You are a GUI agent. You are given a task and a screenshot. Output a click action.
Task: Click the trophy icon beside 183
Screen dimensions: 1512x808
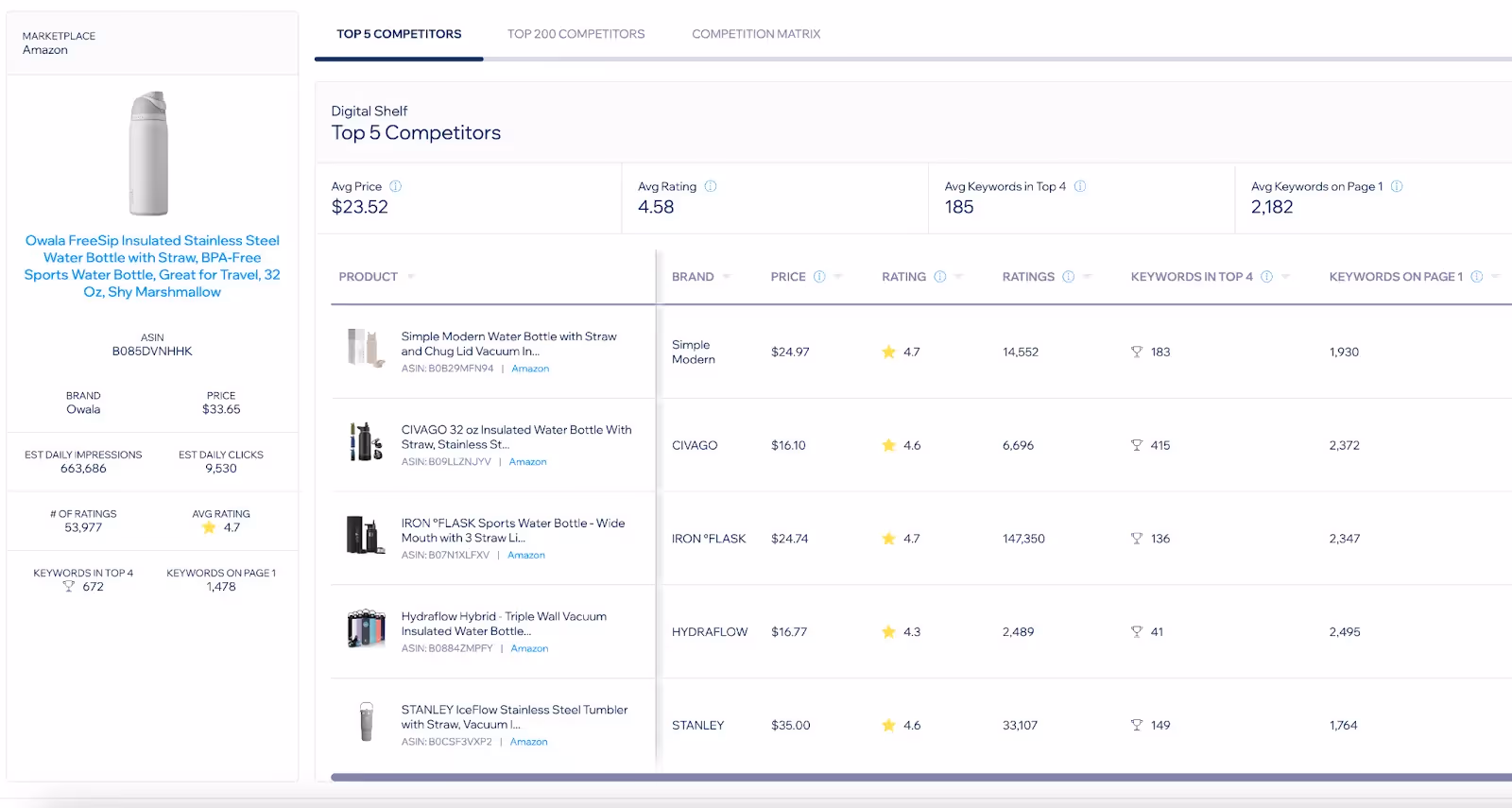tap(1137, 352)
